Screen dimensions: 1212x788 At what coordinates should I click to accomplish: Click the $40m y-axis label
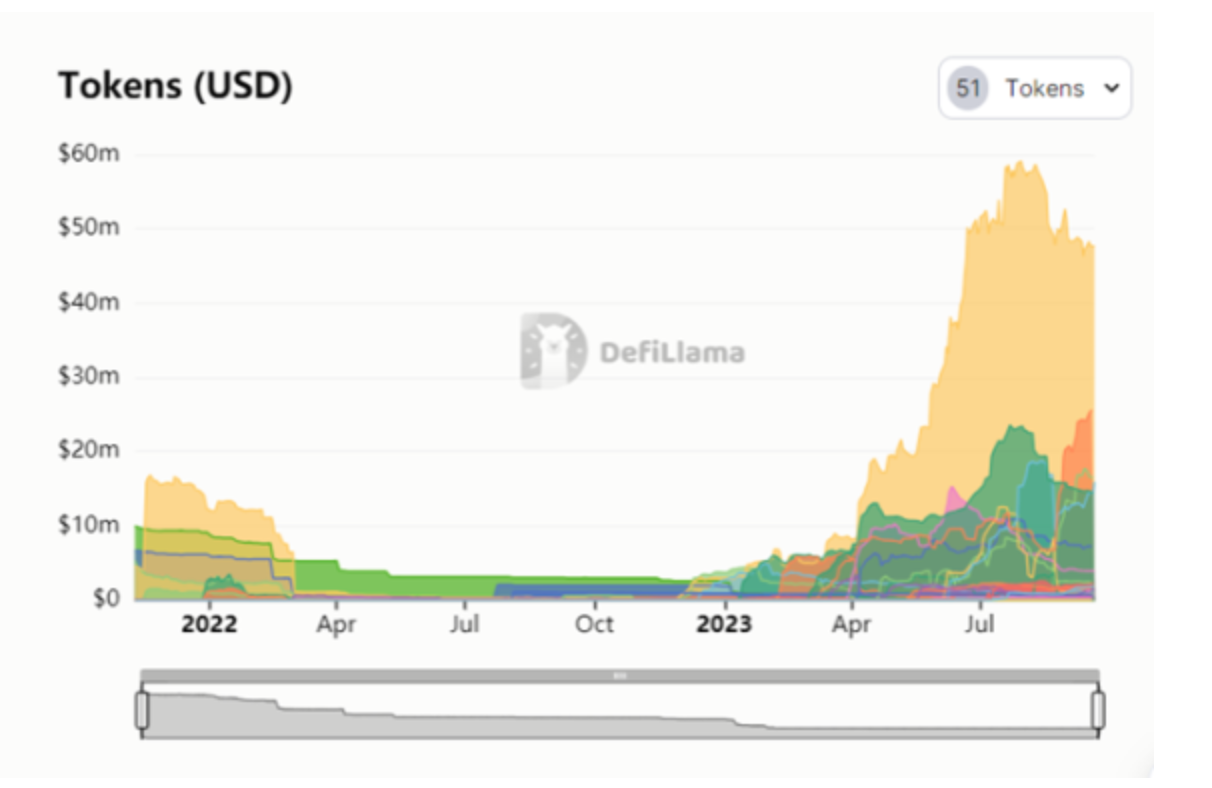(x=89, y=302)
